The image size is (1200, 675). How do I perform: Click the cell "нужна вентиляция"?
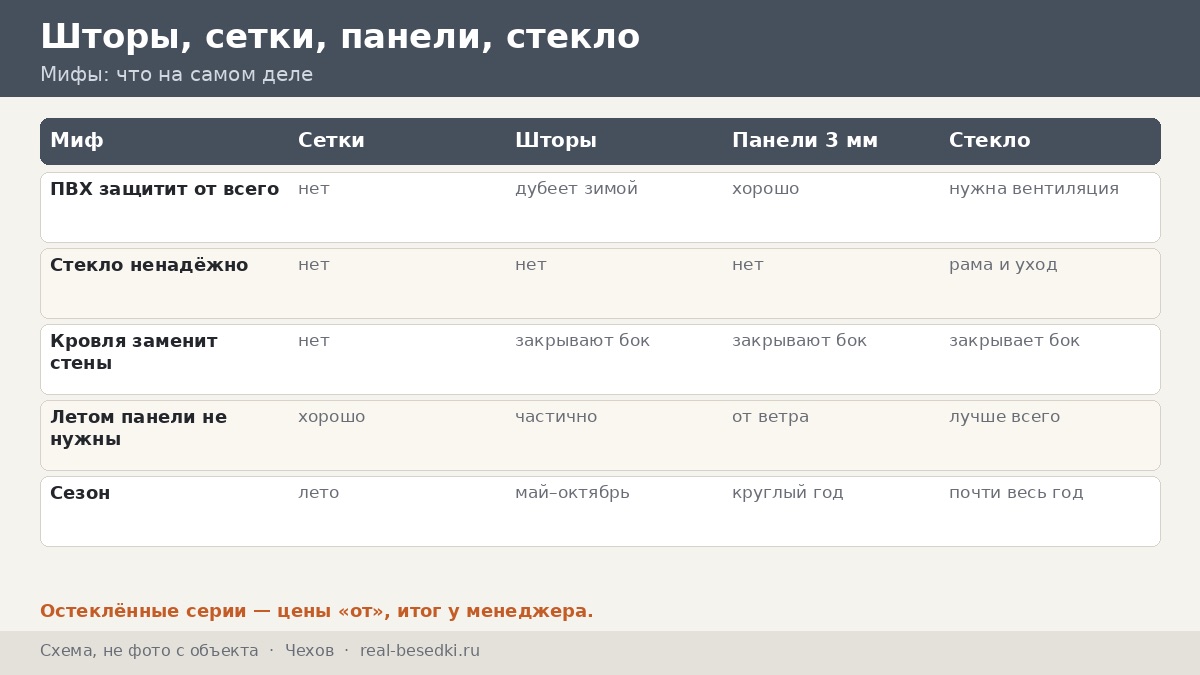(1034, 189)
